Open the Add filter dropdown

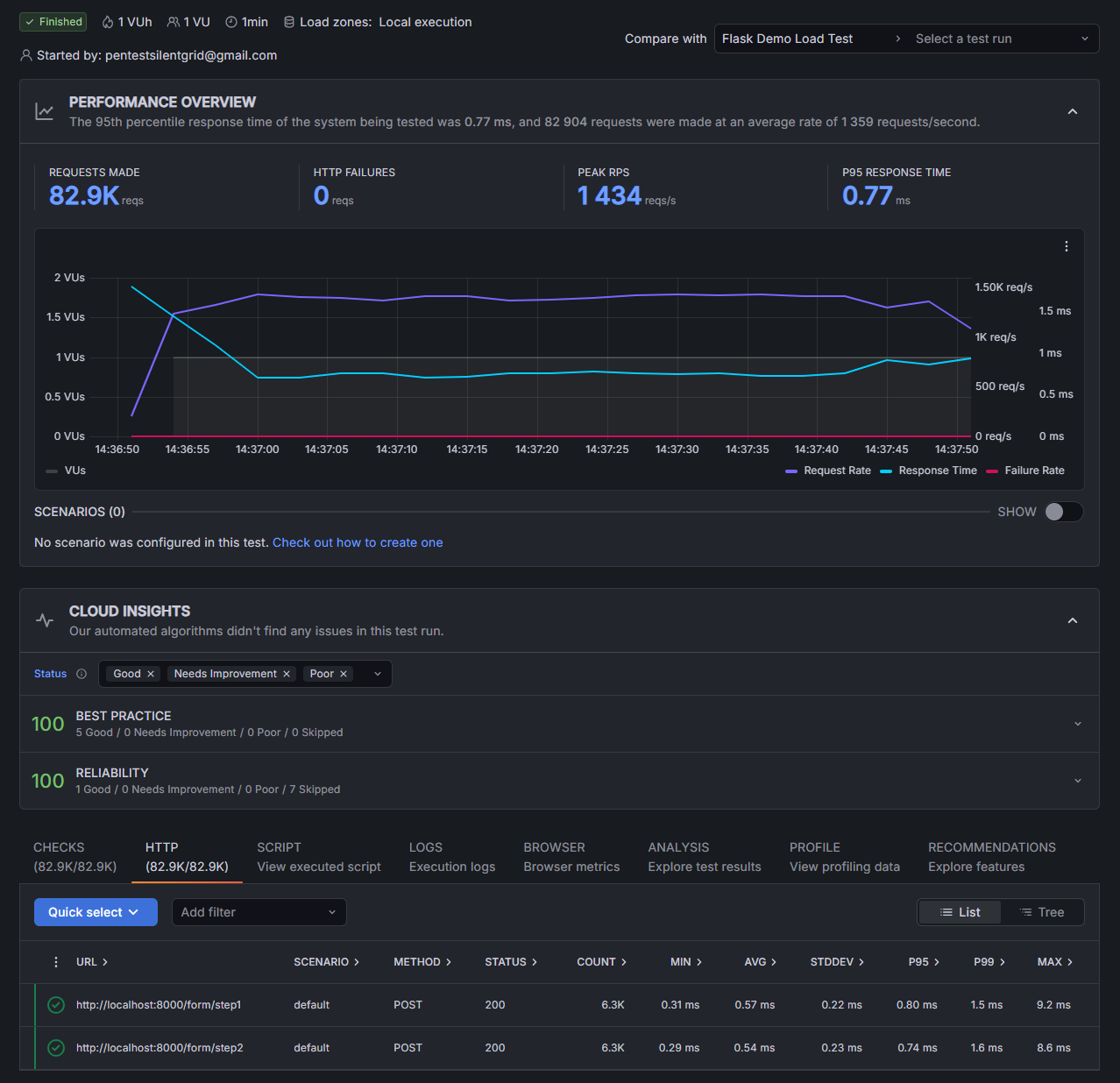coord(259,912)
